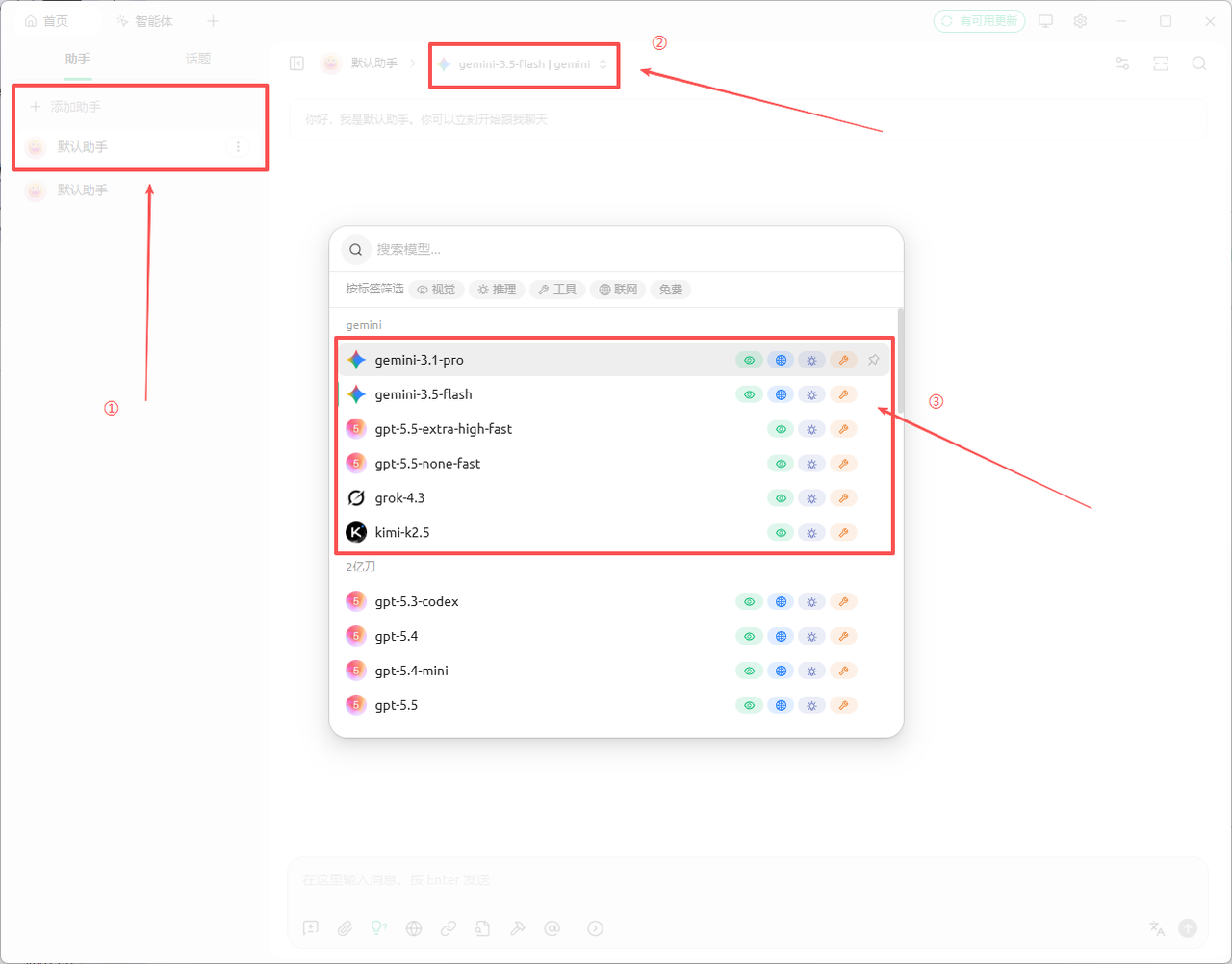This screenshot has height=964, width=1232.
Task: Click the 有可用更新 update button
Action: point(979,21)
